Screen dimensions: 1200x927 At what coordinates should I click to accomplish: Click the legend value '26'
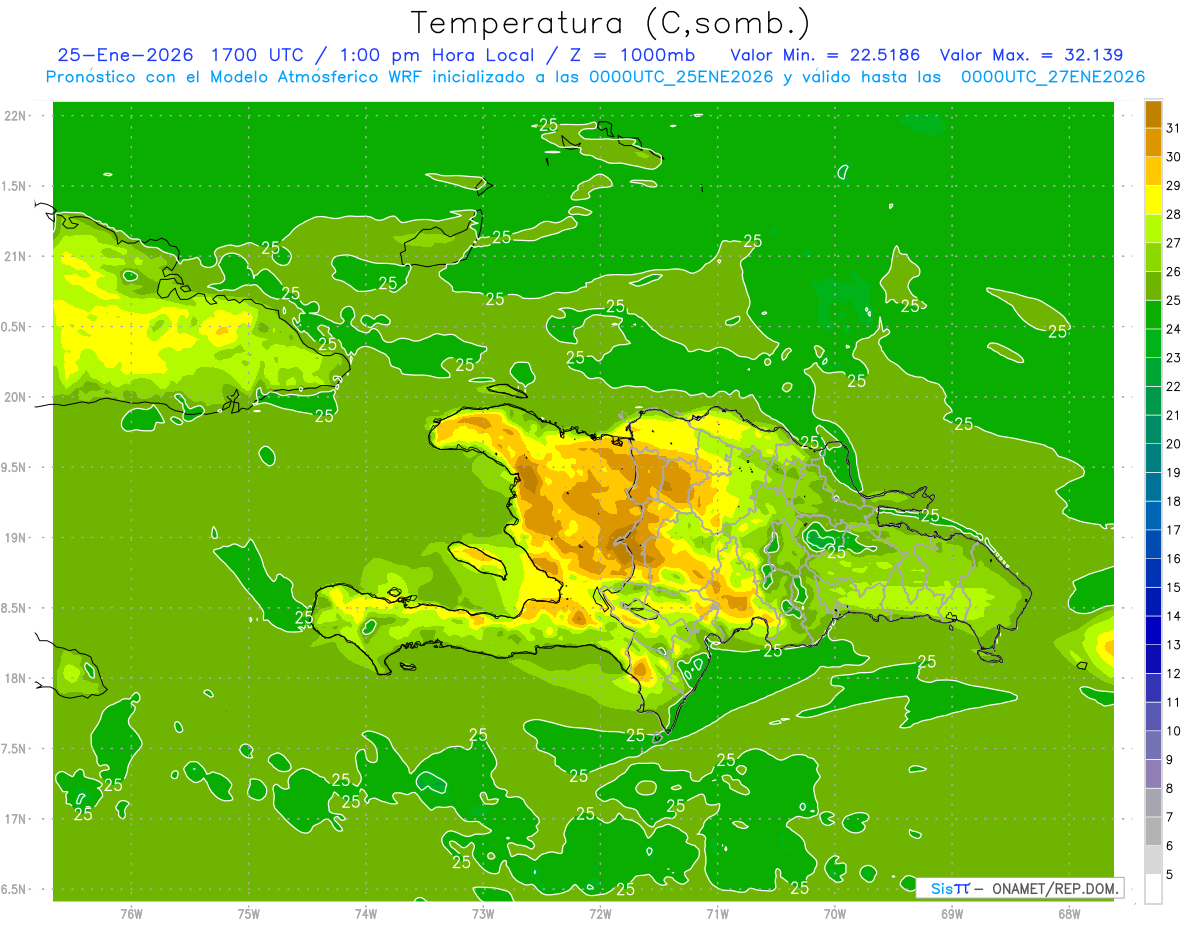tap(1174, 272)
